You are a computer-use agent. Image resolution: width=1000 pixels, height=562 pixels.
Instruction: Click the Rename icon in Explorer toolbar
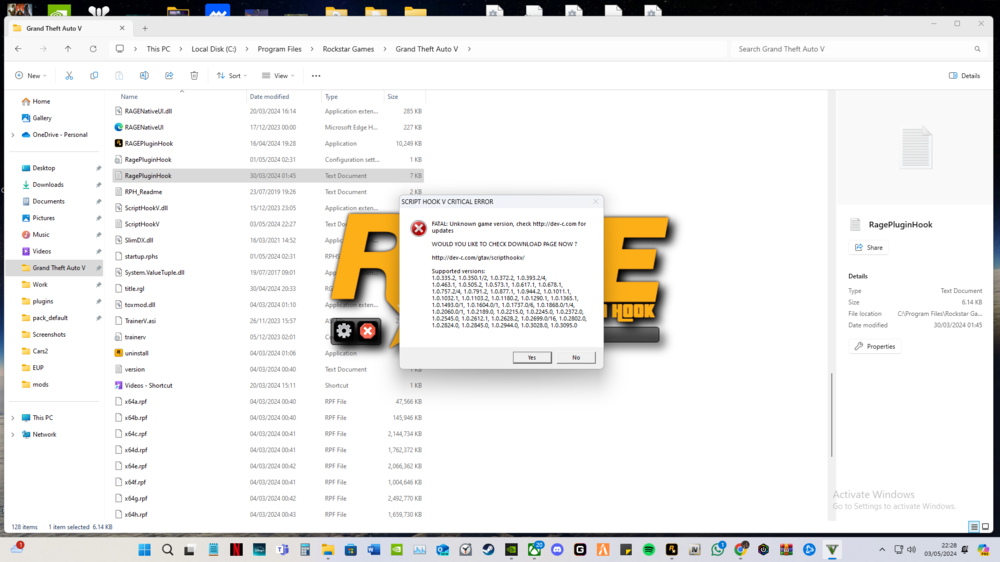click(144, 75)
